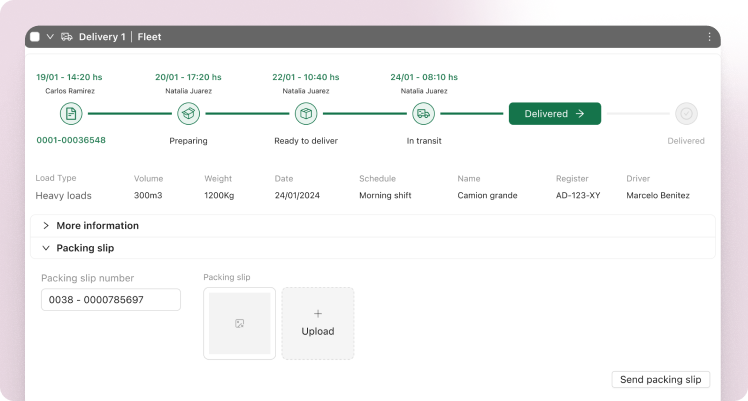Screen dimensions: 748x401
Task: Click the Load Type column label
Action: coord(56,178)
